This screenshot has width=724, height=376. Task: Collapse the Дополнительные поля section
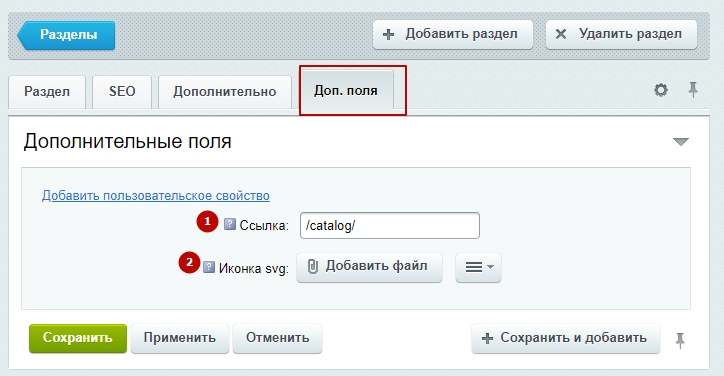tap(681, 142)
